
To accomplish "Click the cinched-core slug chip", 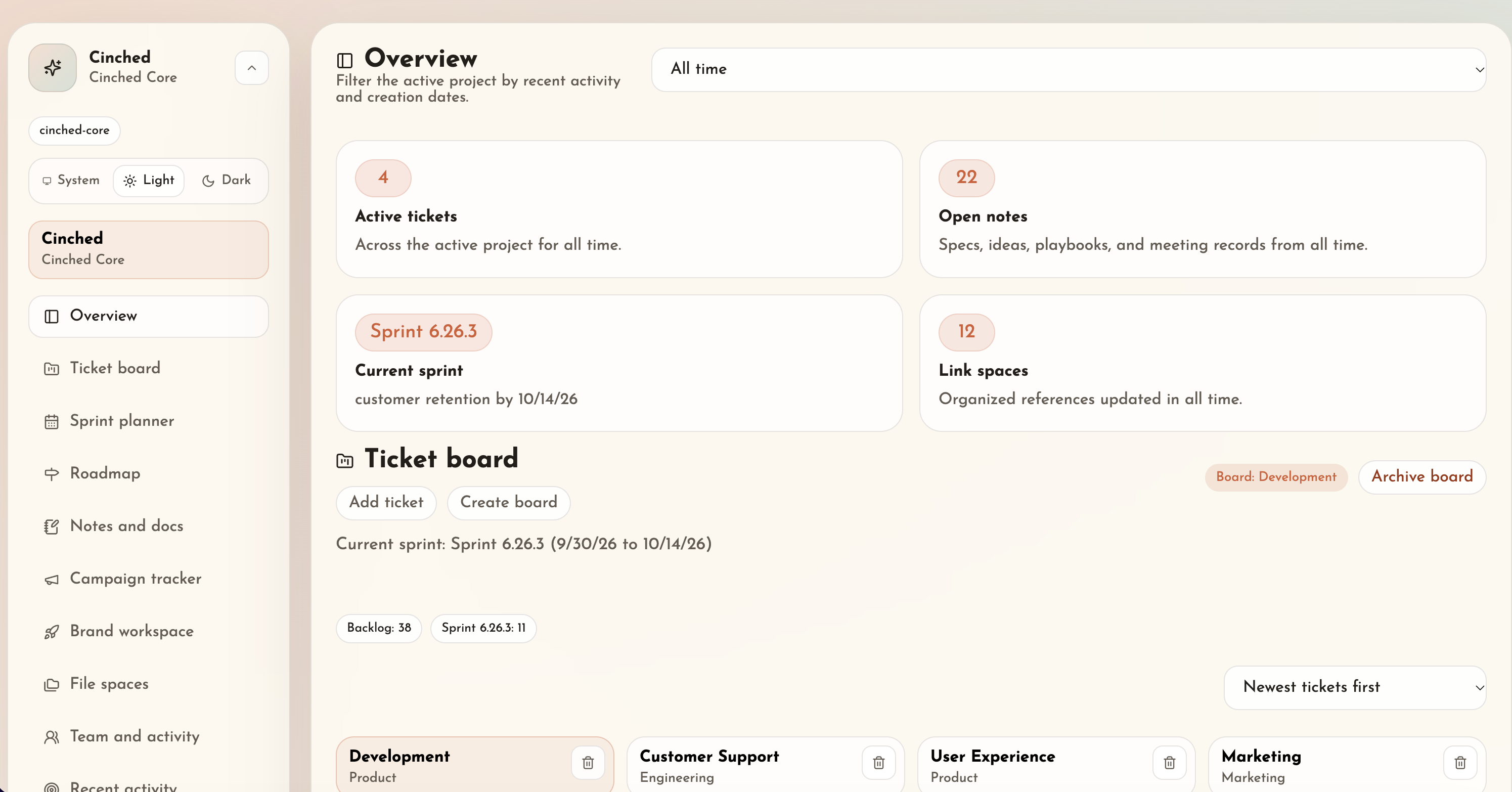I will [x=74, y=130].
